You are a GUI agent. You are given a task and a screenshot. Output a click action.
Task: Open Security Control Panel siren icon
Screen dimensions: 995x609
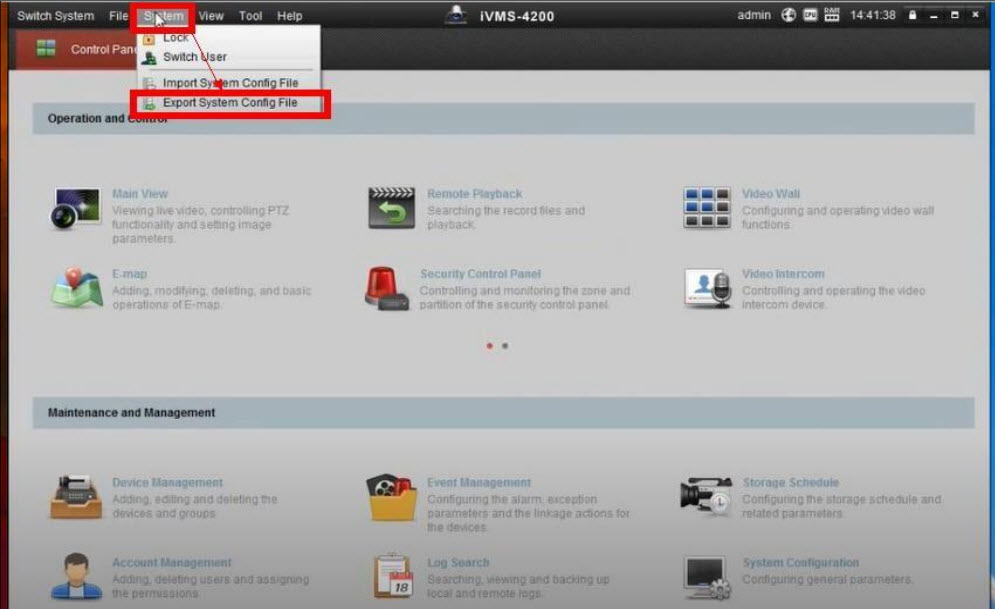[385, 288]
